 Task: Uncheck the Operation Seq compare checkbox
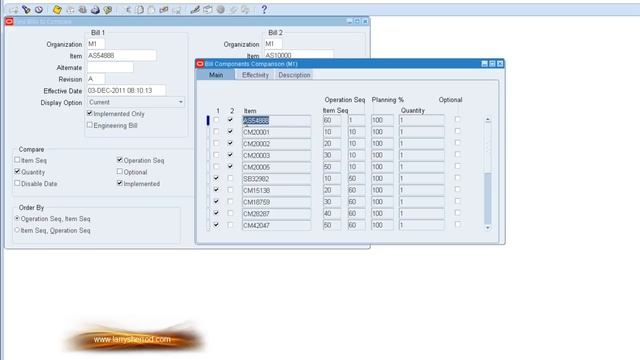point(120,160)
